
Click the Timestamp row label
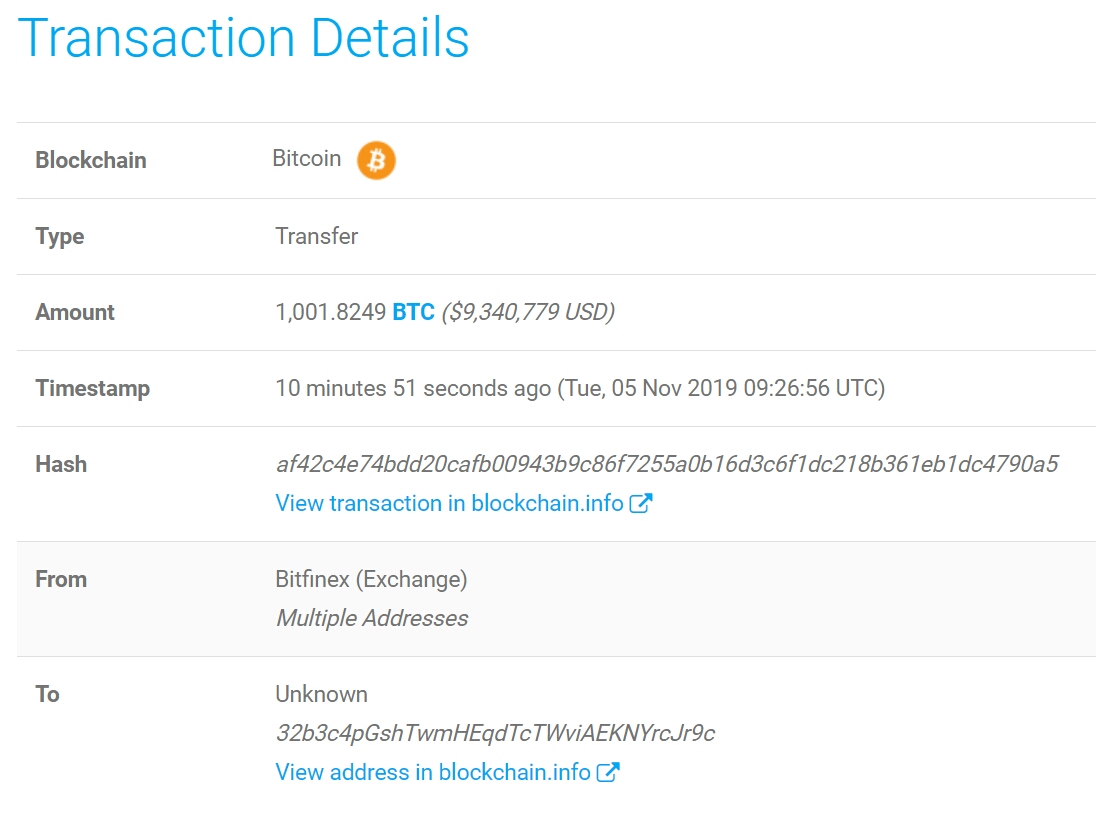(92, 388)
